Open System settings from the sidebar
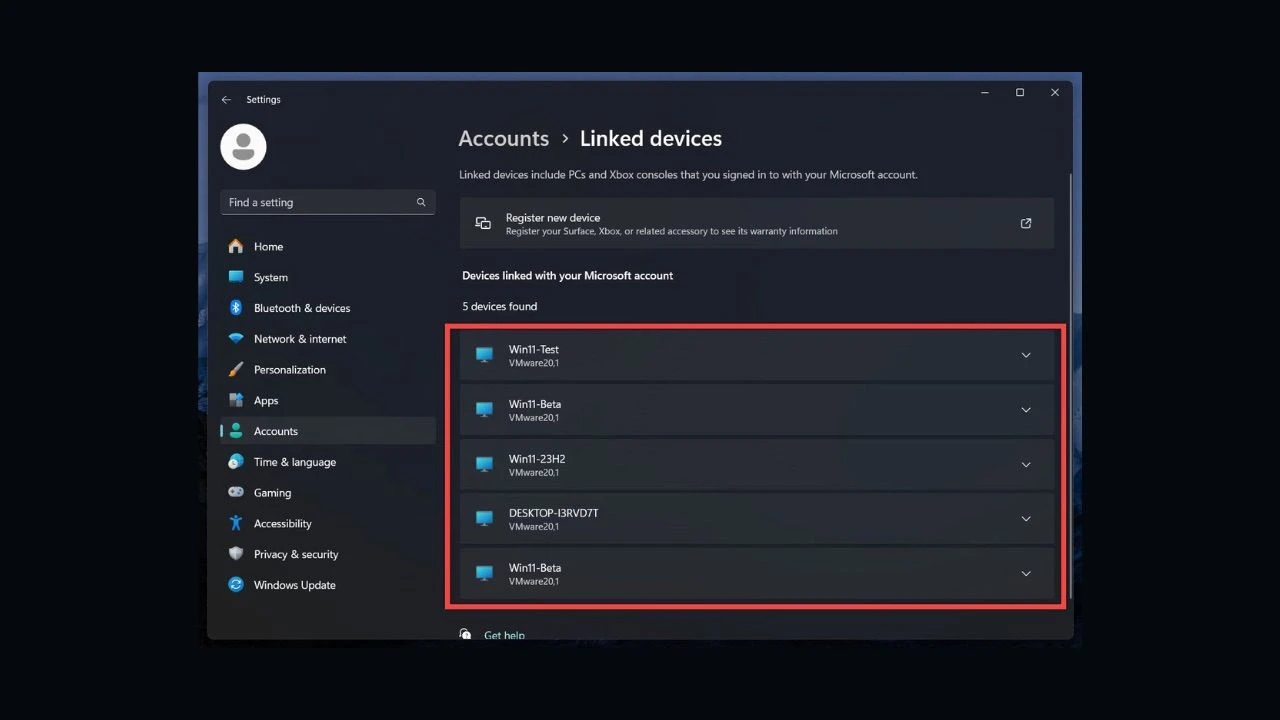The width and height of the screenshot is (1280, 720). click(236, 277)
